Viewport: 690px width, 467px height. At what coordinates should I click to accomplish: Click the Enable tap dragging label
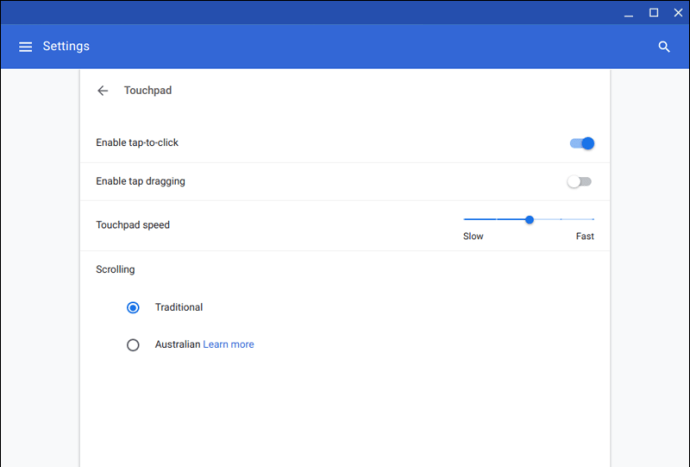point(140,181)
